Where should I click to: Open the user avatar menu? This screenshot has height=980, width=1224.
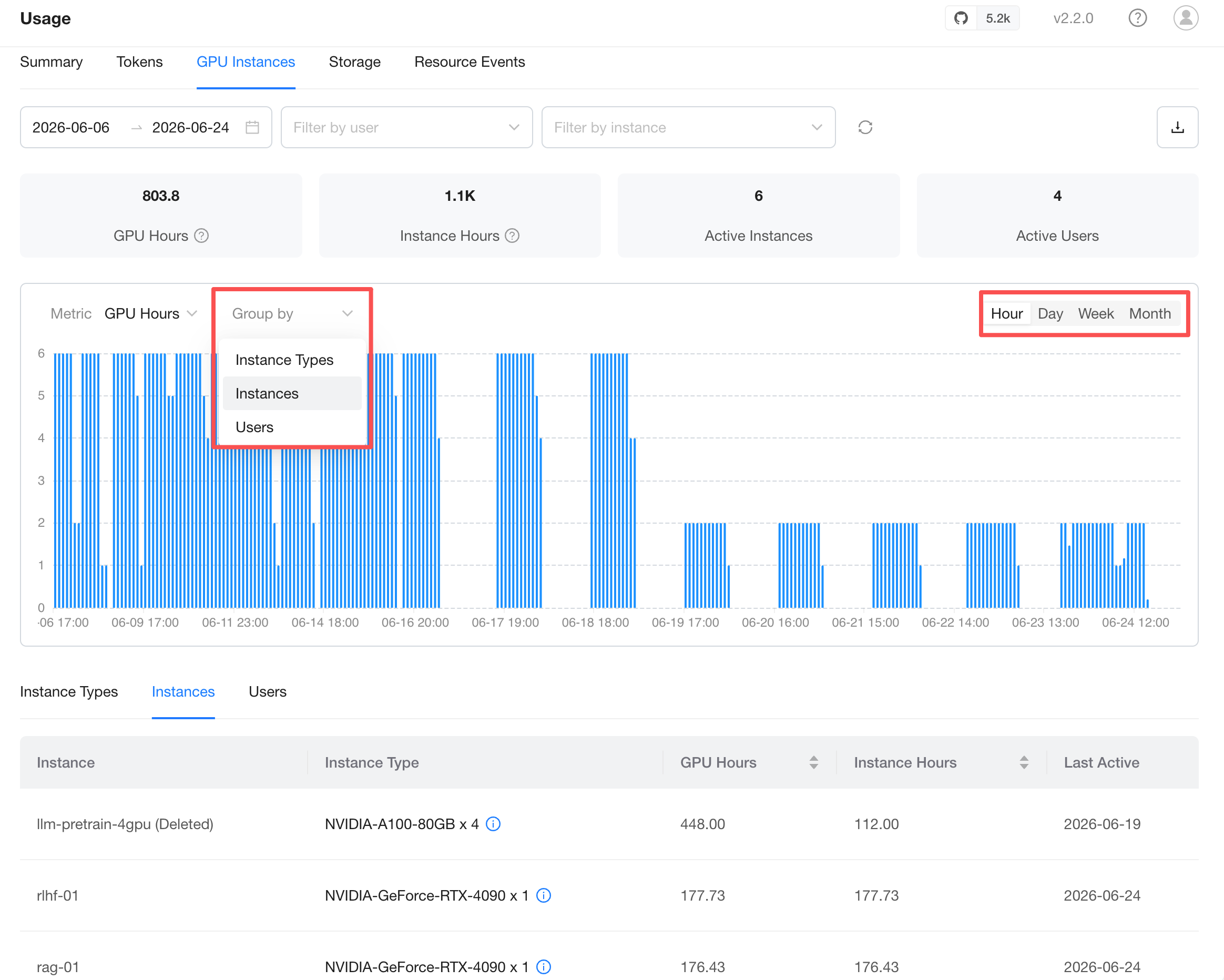1186,18
